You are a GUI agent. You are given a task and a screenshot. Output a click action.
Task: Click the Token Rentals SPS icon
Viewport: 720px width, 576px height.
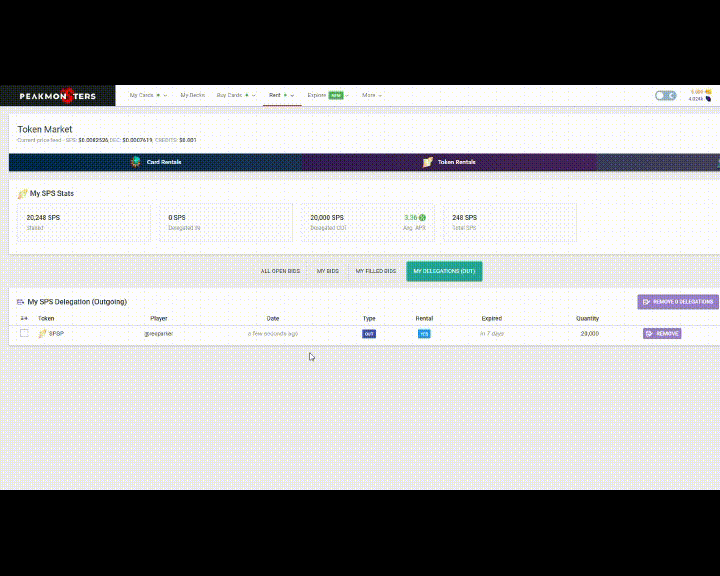tap(428, 162)
